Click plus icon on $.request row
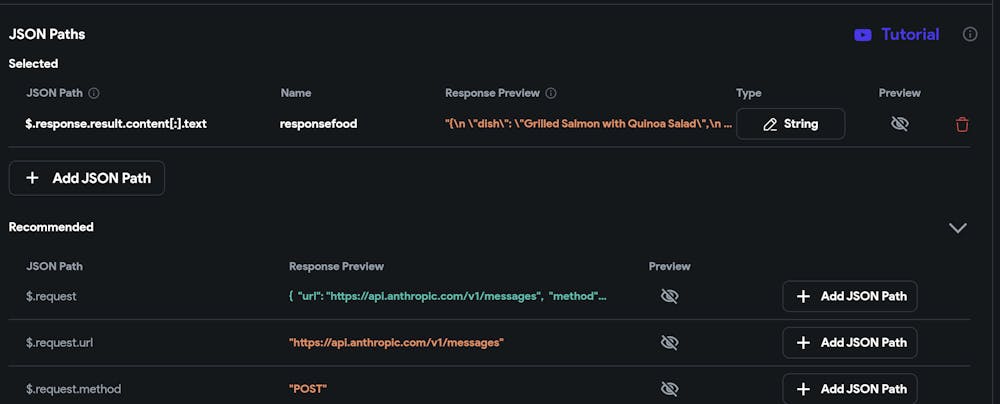The width and height of the screenshot is (1000, 404). [x=803, y=296]
